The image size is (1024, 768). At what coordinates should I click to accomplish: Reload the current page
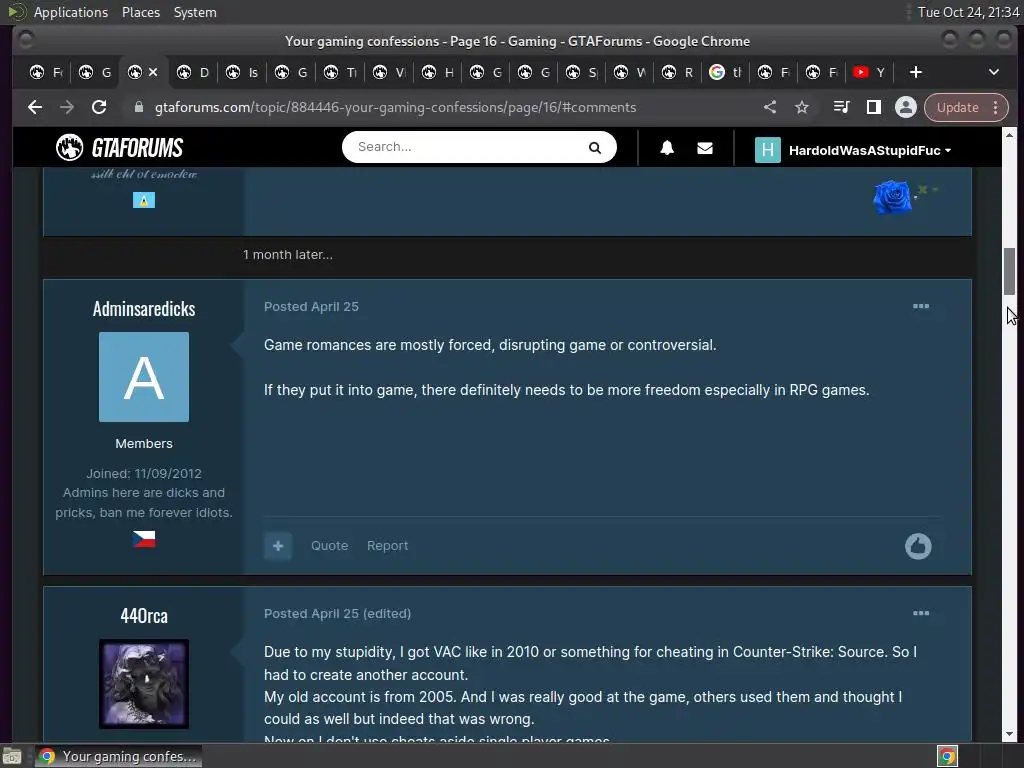[99, 107]
